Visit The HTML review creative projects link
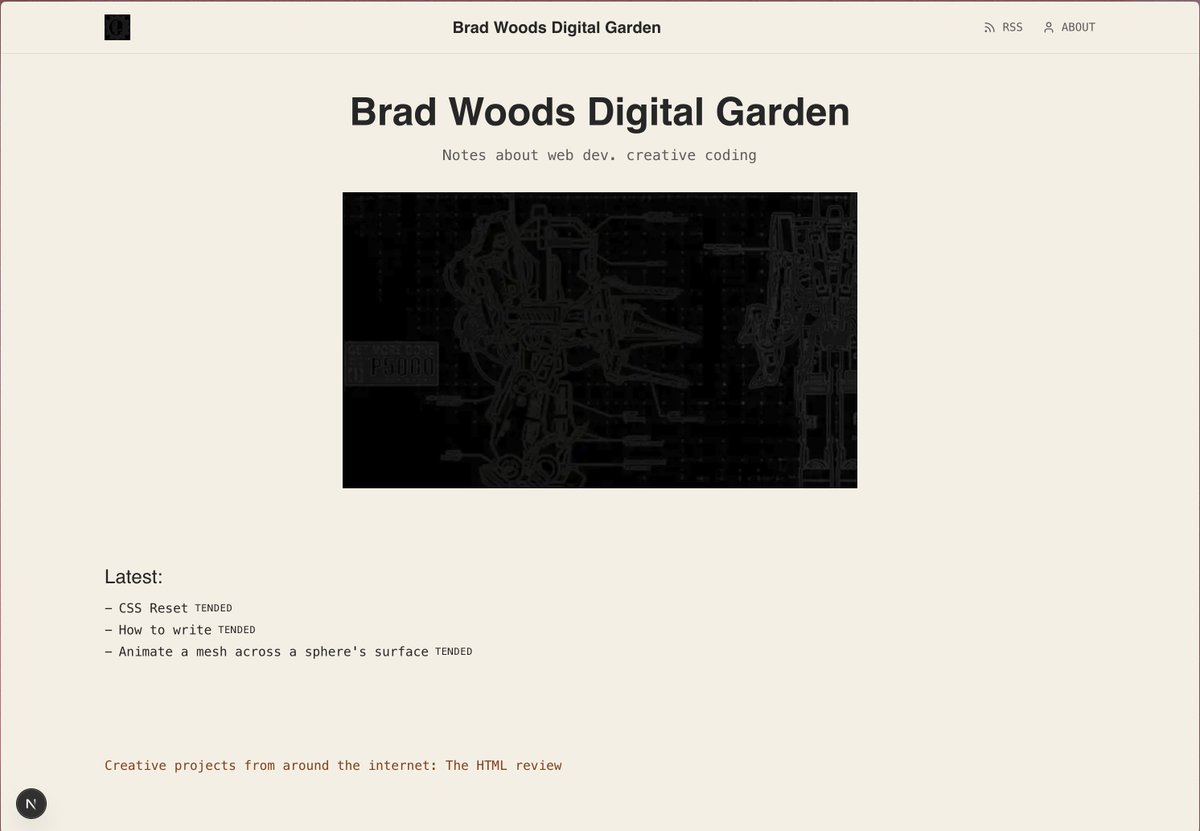Screen dimensions: 1200x831 tap(333, 766)
